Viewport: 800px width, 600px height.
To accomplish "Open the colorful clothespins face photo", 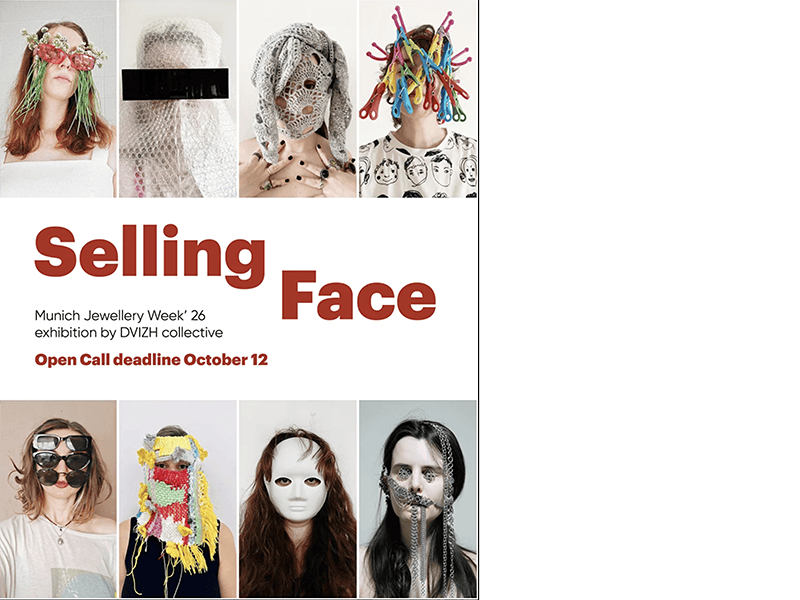I will (x=418, y=98).
